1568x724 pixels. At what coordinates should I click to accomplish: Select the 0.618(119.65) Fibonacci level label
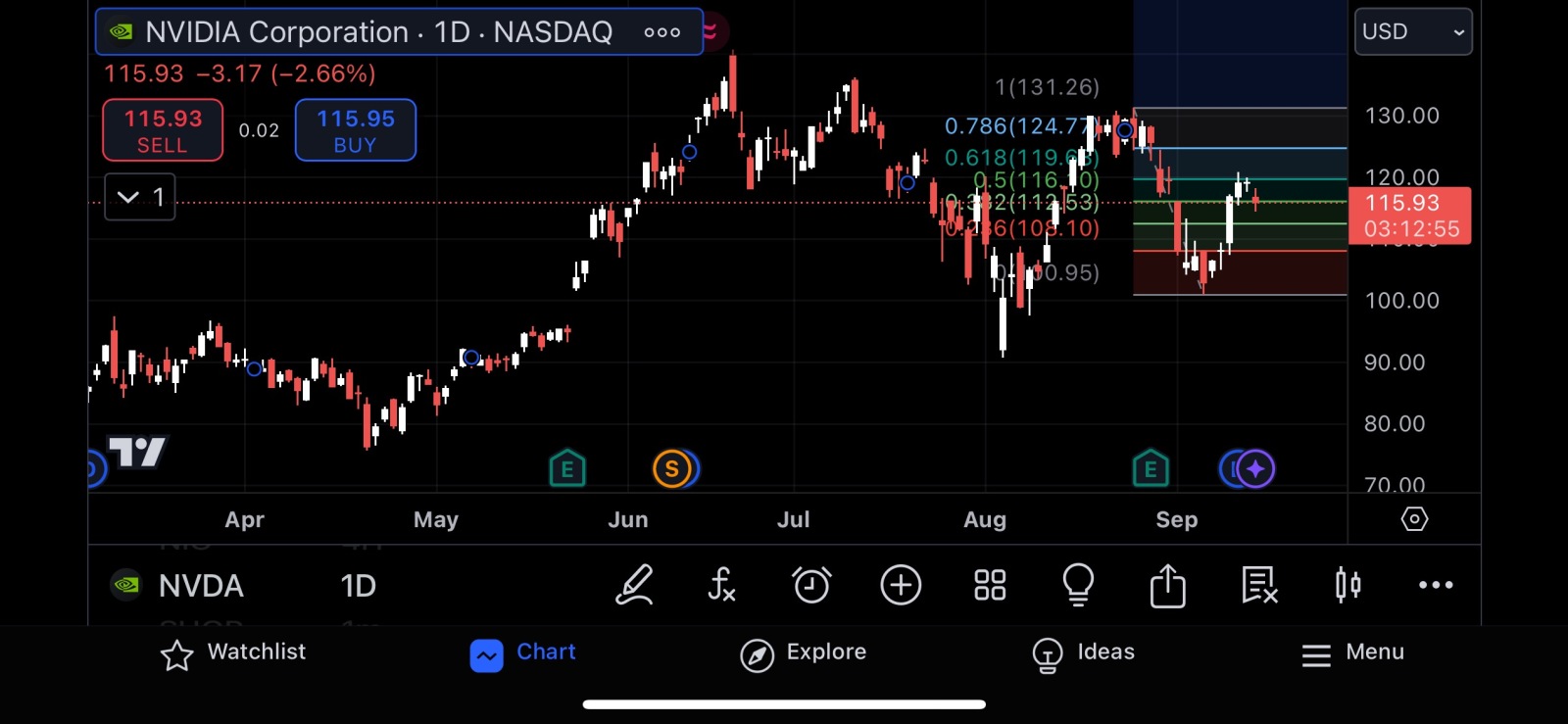tap(1021, 158)
